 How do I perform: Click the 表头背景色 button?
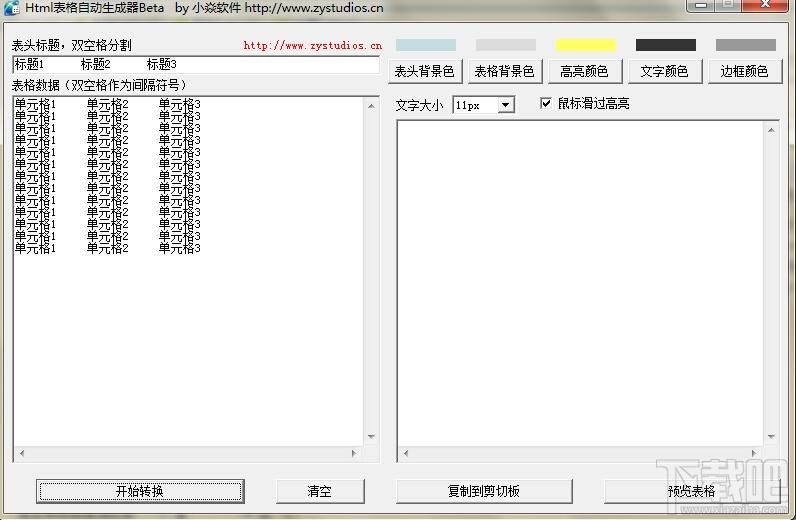pyautogui.click(x=425, y=71)
